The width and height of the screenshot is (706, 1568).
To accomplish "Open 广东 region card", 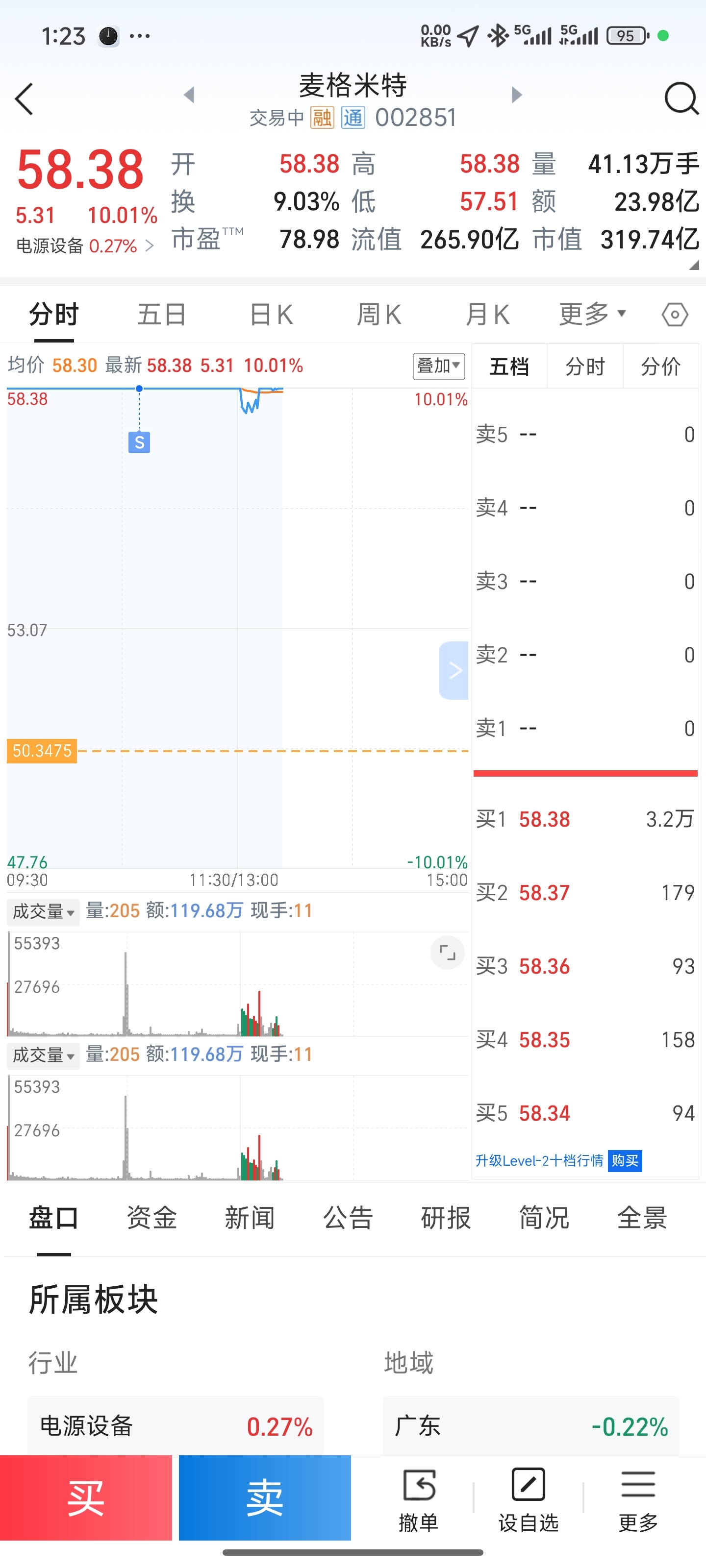I will [x=530, y=1426].
